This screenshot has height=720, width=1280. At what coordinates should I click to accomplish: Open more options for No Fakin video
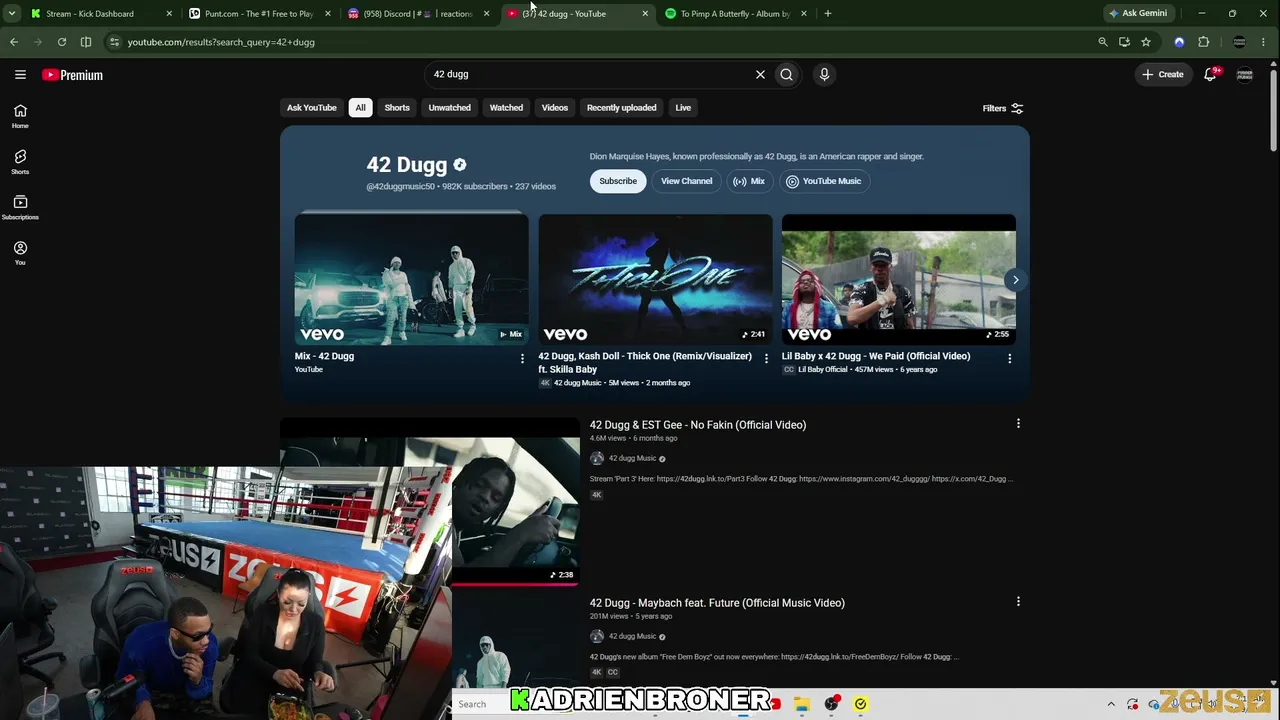1018,424
